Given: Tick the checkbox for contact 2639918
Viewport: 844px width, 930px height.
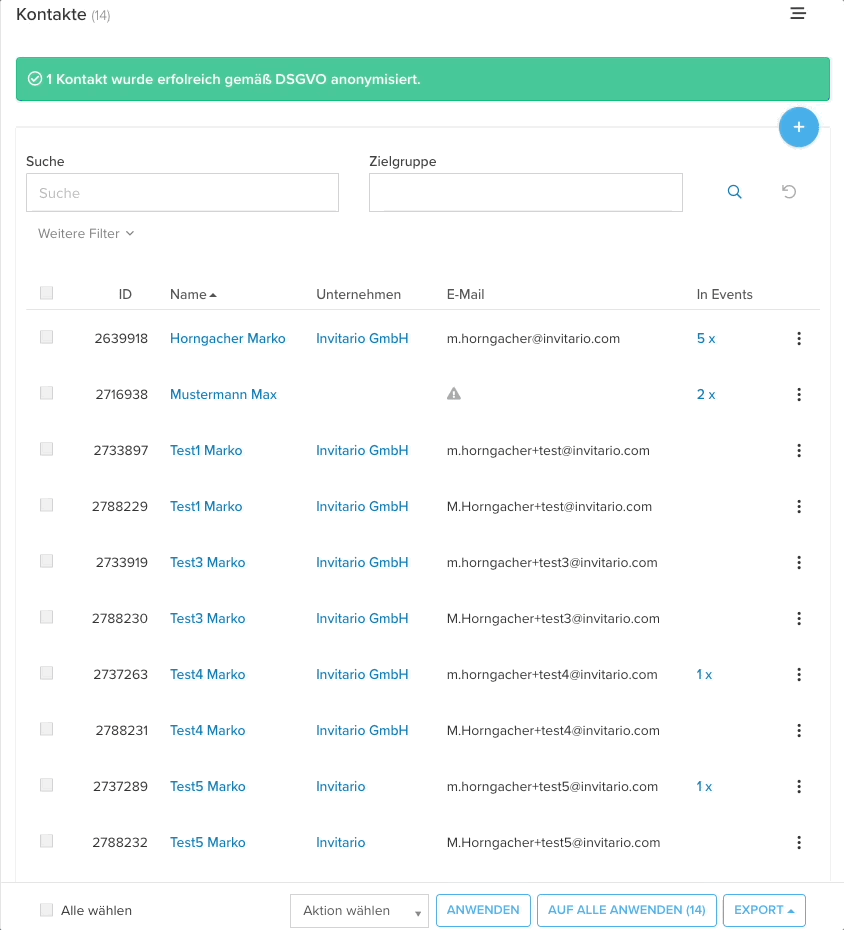Looking at the screenshot, I should pos(46,338).
